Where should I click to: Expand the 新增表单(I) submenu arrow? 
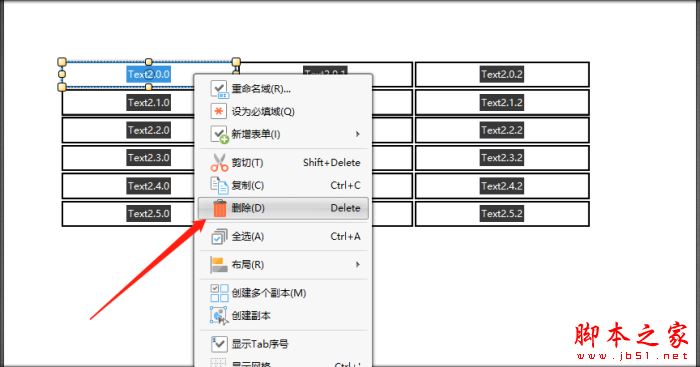(x=358, y=134)
